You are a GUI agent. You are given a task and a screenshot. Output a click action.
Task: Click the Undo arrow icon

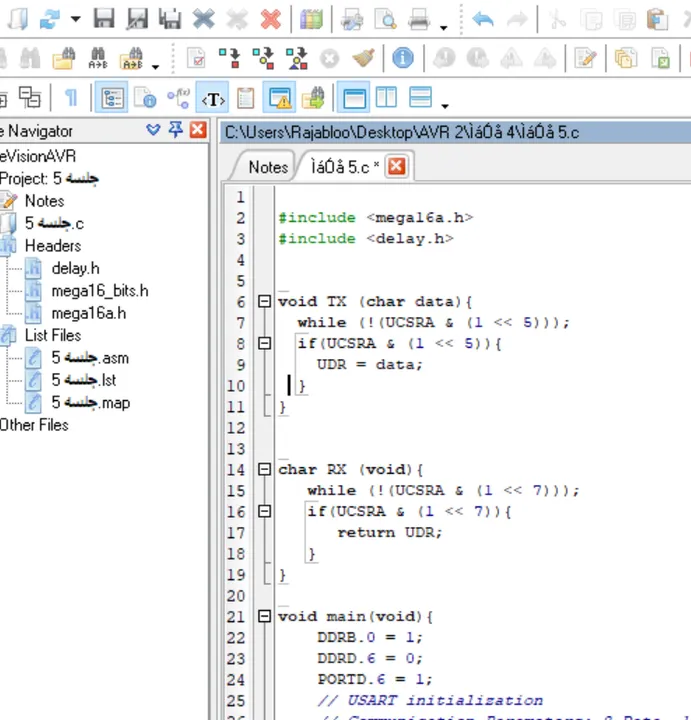pyautogui.click(x=483, y=20)
